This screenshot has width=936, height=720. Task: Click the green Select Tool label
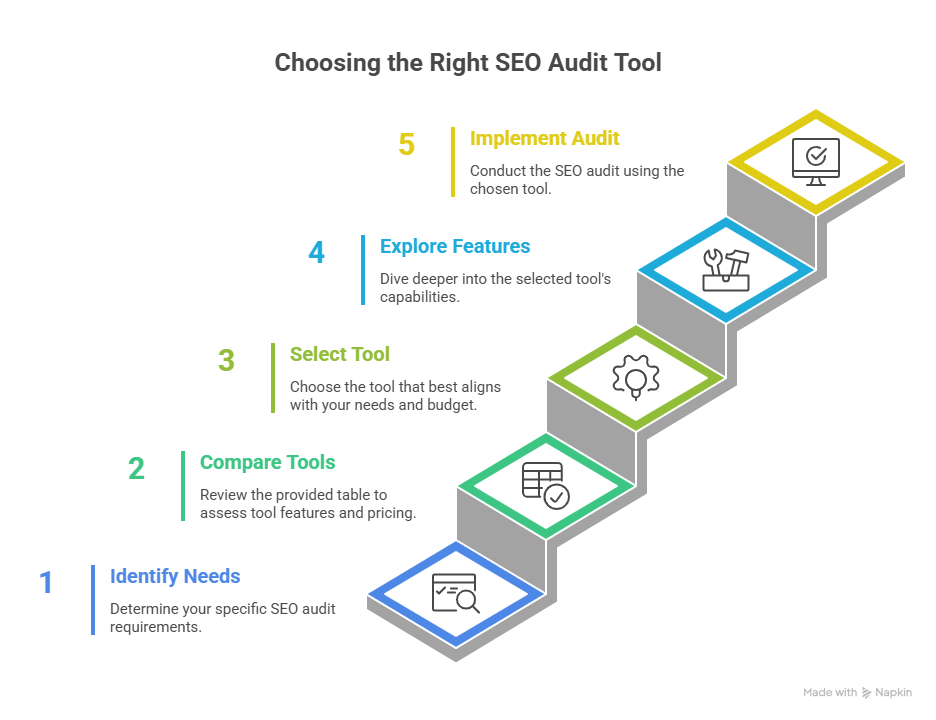point(340,354)
